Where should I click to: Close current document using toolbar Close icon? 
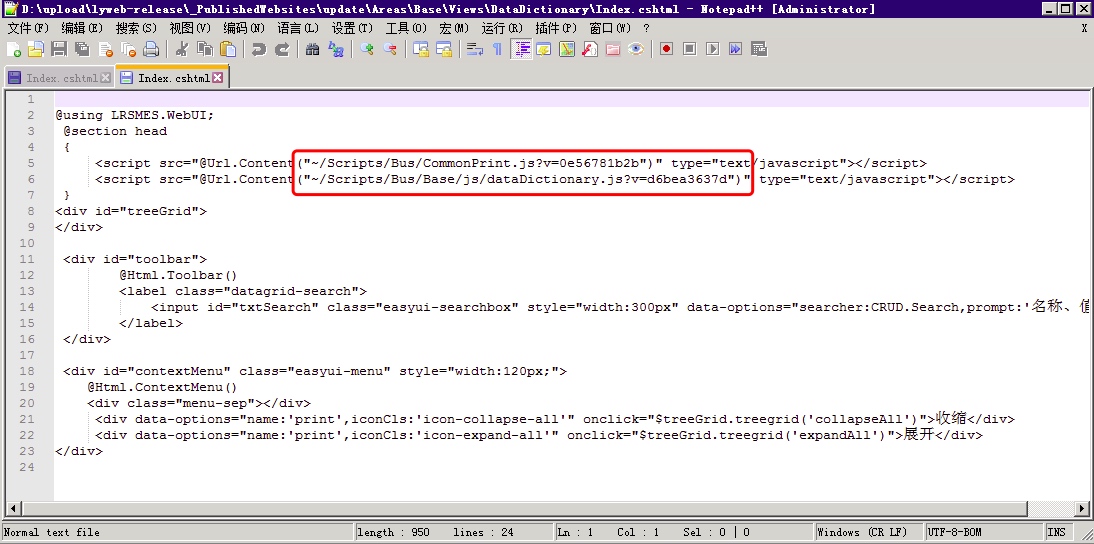pos(105,49)
